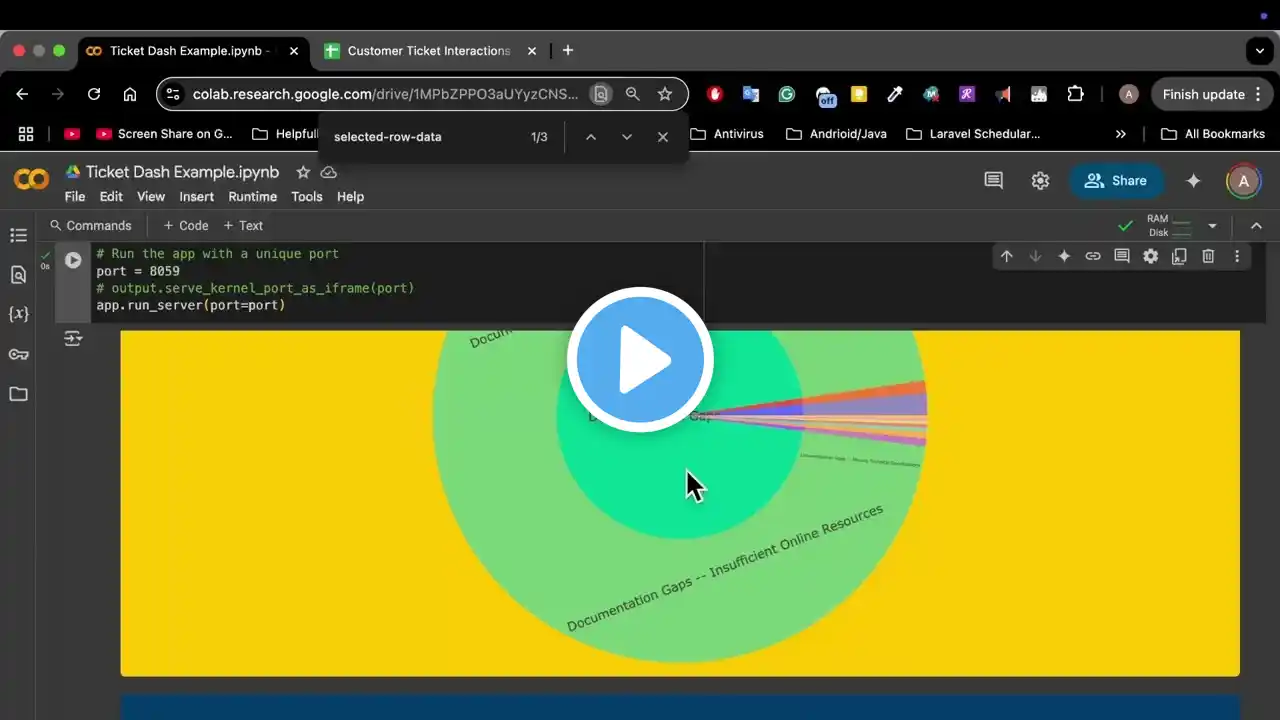Copy link to the cell
The height and width of the screenshot is (720, 1280).
[x=1093, y=256]
